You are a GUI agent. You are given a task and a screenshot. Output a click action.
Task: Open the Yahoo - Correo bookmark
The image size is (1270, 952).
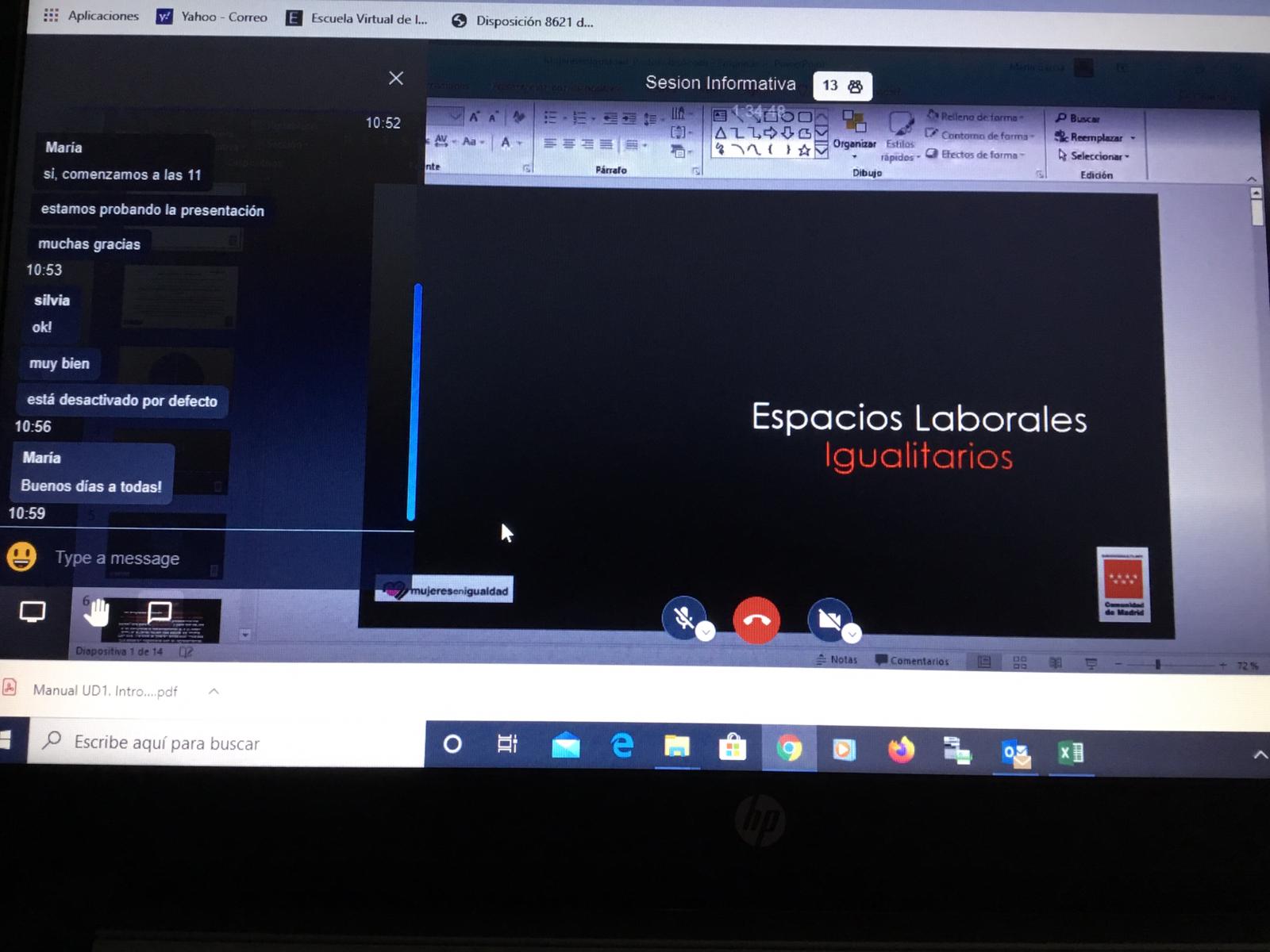click(x=211, y=17)
